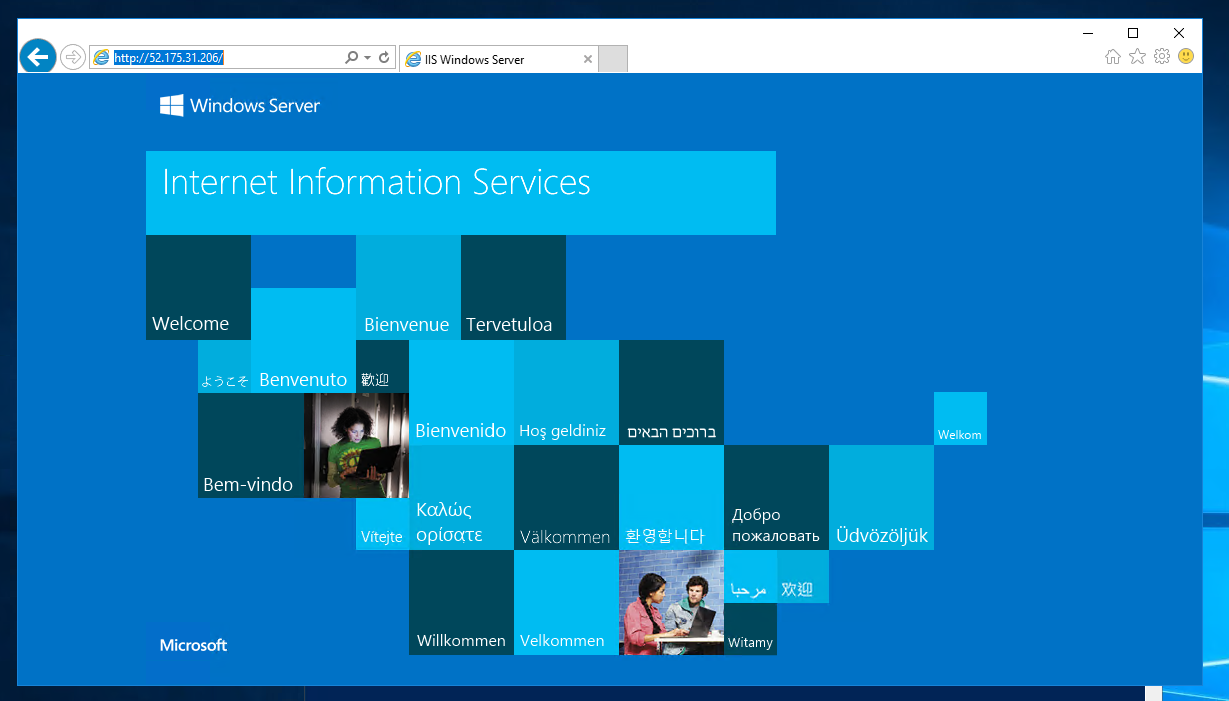Click the Microsoft logo text

tap(193, 645)
